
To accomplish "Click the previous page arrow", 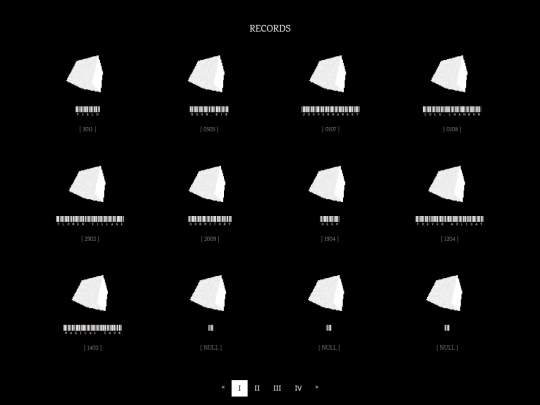I will pyautogui.click(x=223, y=387).
